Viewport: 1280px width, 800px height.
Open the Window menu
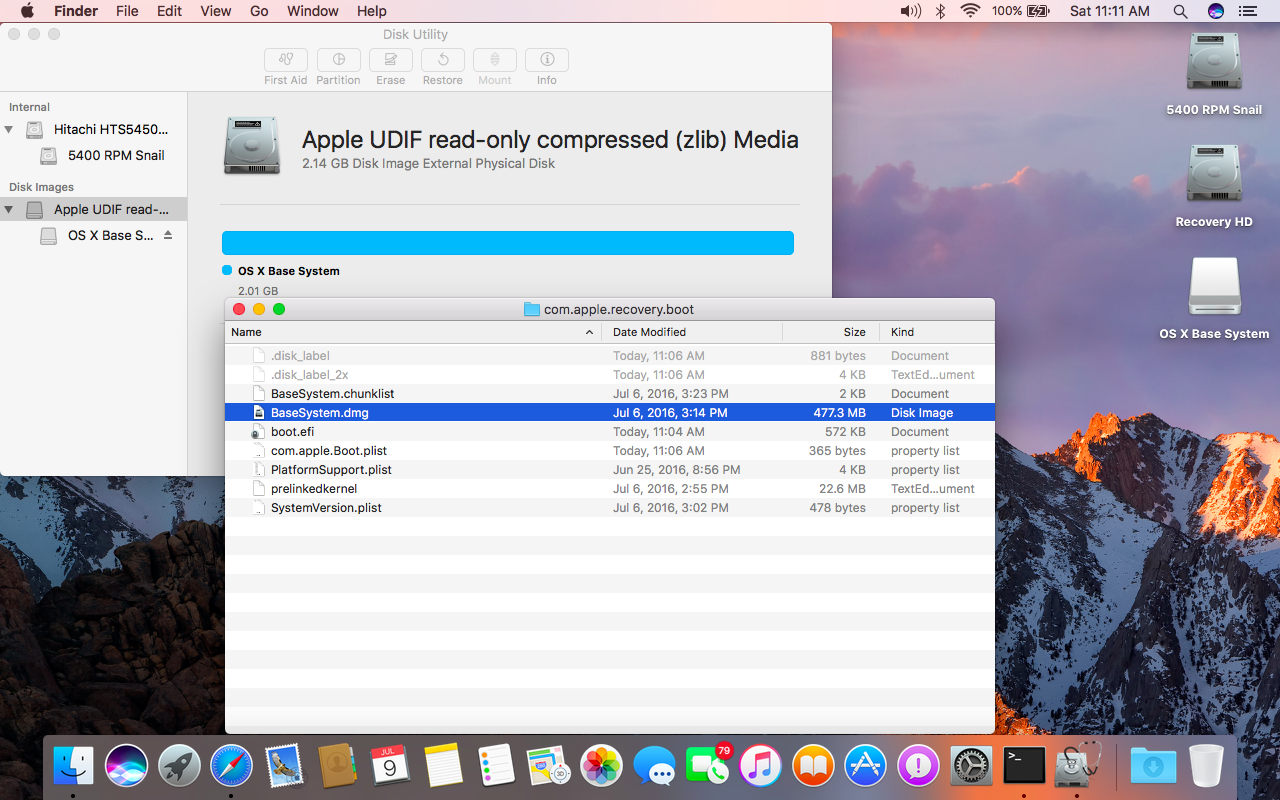pyautogui.click(x=313, y=11)
